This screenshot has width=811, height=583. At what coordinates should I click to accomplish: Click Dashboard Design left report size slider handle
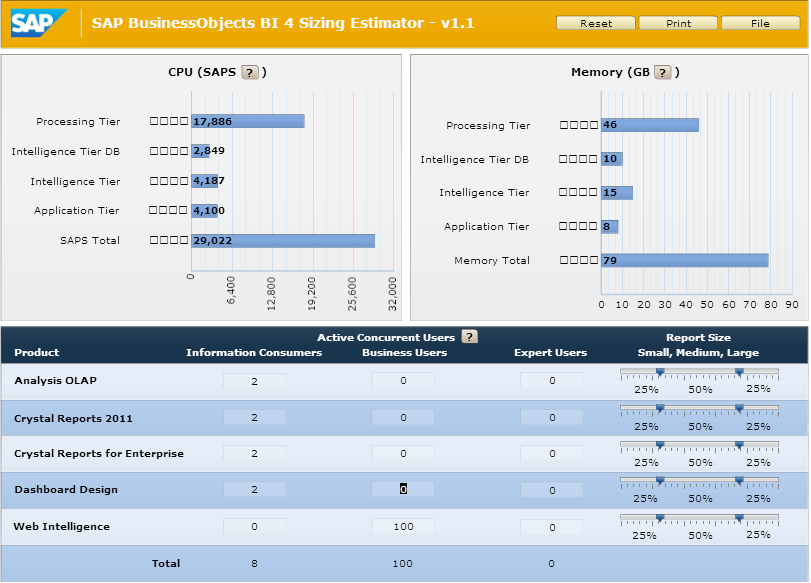(x=660, y=481)
